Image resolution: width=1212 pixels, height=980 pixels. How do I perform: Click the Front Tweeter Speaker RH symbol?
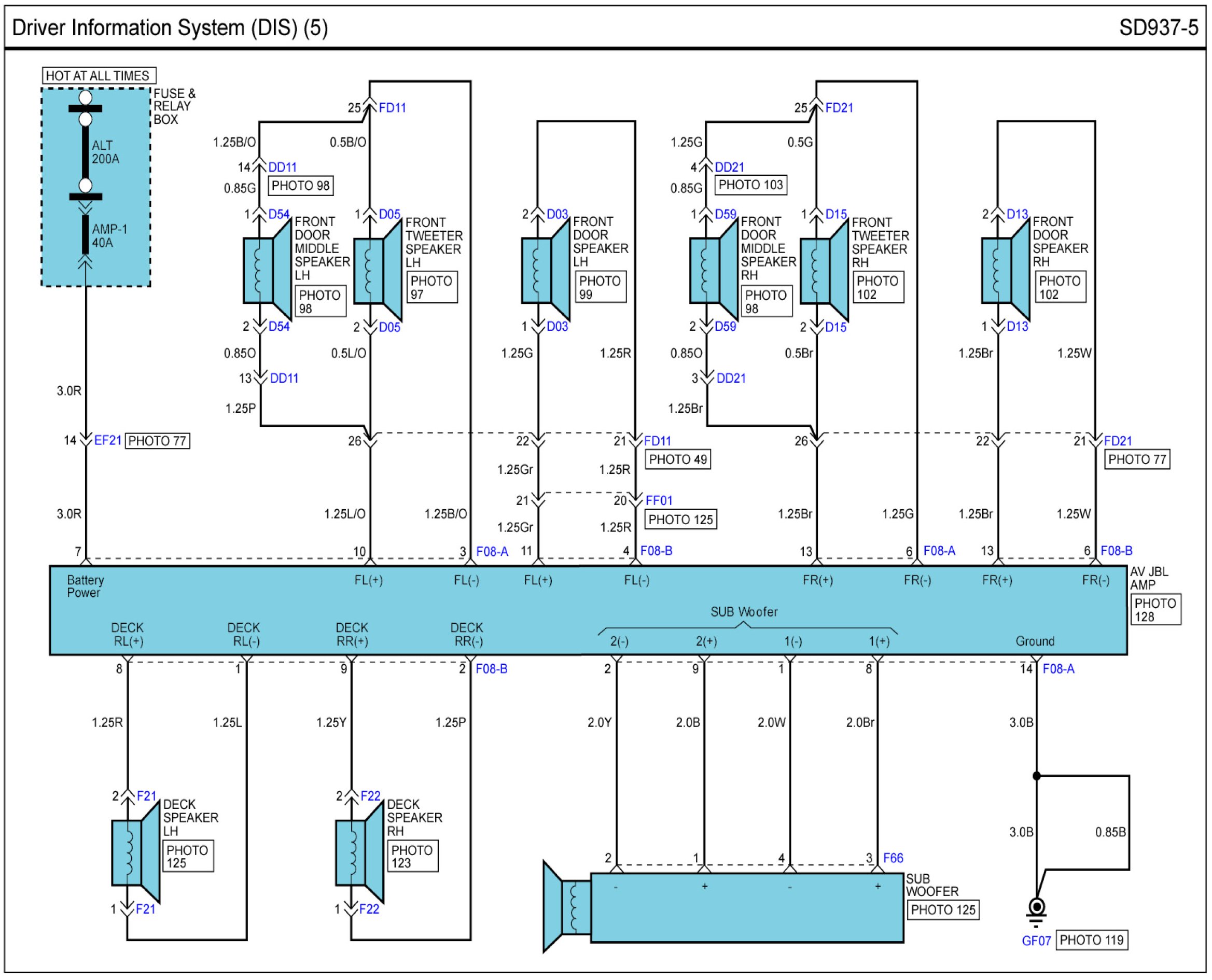point(823,271)
